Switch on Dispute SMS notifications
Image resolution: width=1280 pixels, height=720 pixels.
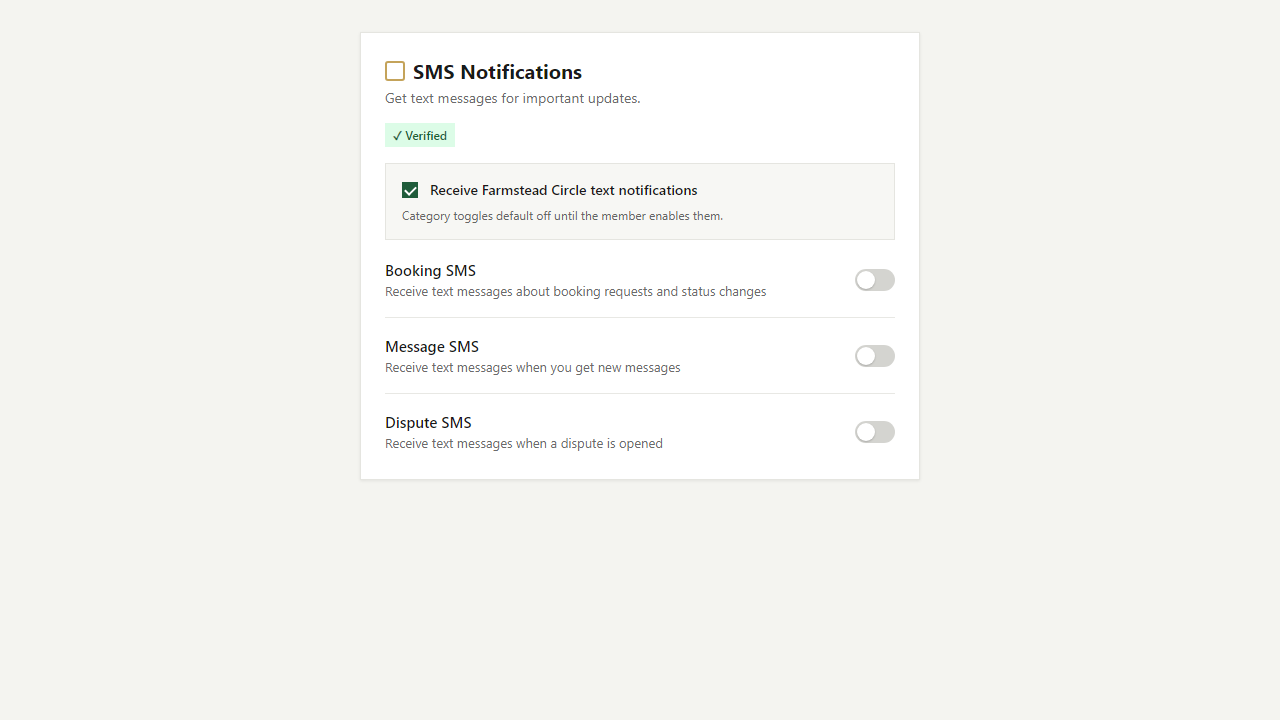[x=875, y=432]
